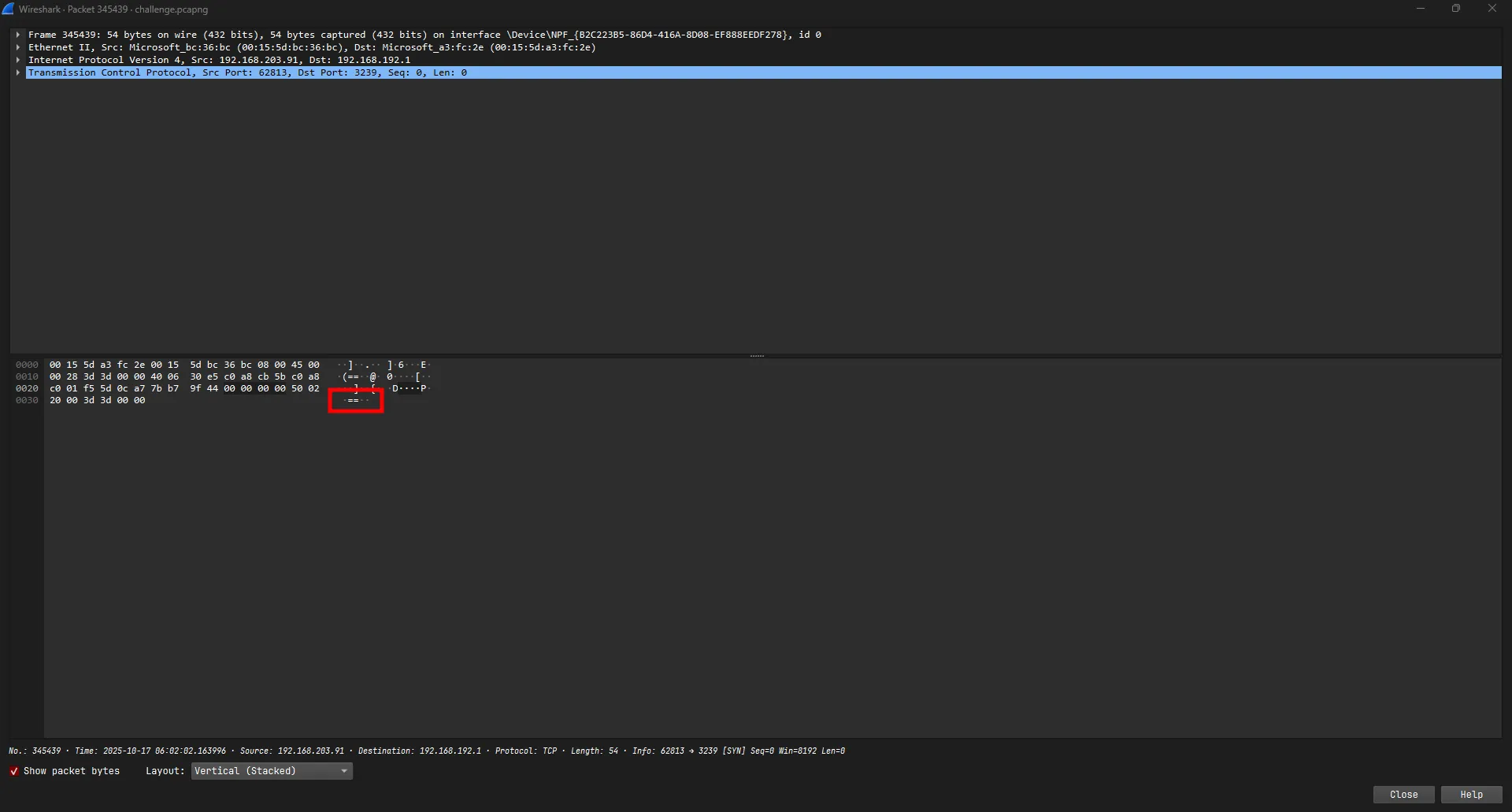Screen dimensions: 1512x812
Task: Expand the Internet Protocol Version 4 arrow
Action: click(17, 60)
